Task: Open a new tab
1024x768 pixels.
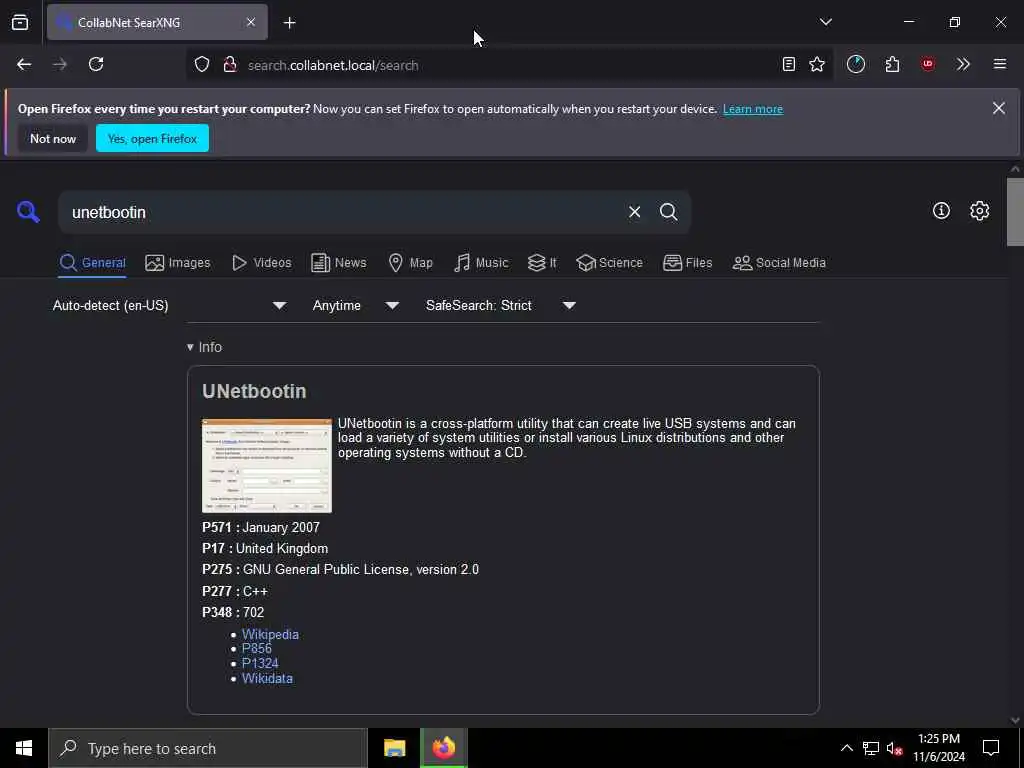Action: (x=289, y=23)
